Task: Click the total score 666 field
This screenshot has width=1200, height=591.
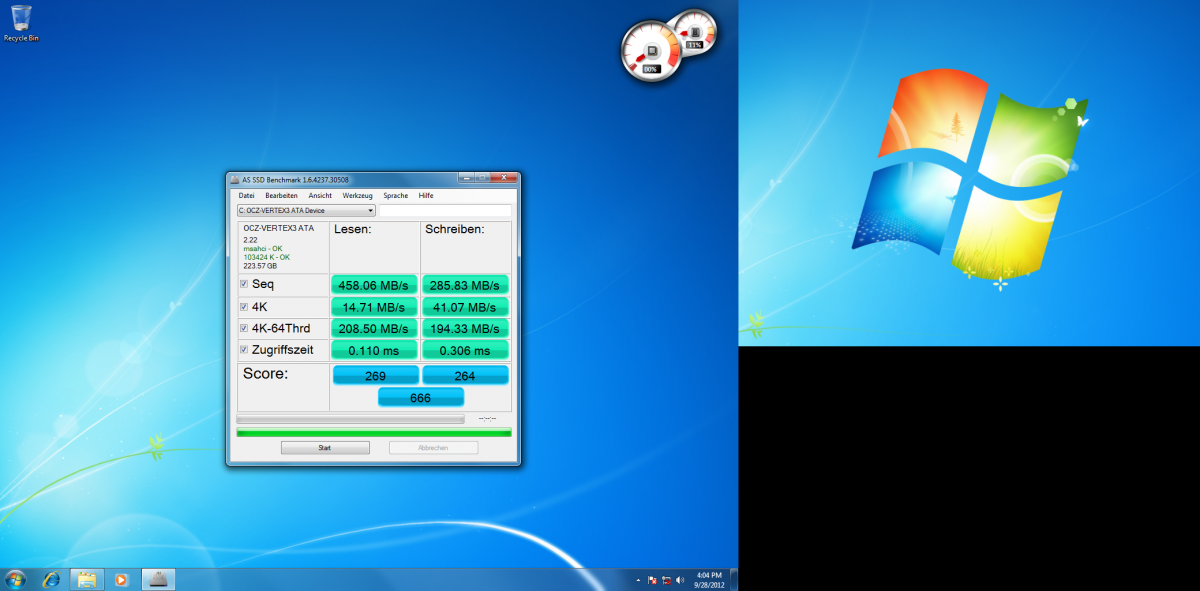Action: tap(420, 397)
